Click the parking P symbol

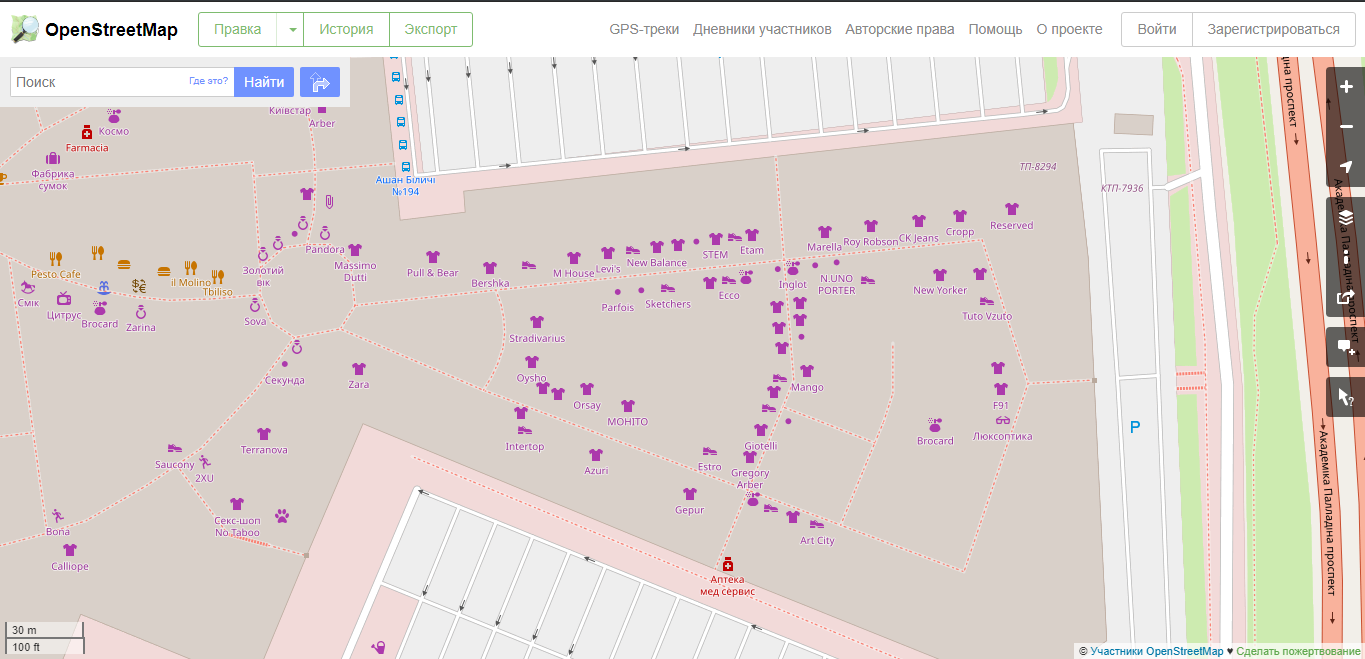click(x=1135, y=428)
